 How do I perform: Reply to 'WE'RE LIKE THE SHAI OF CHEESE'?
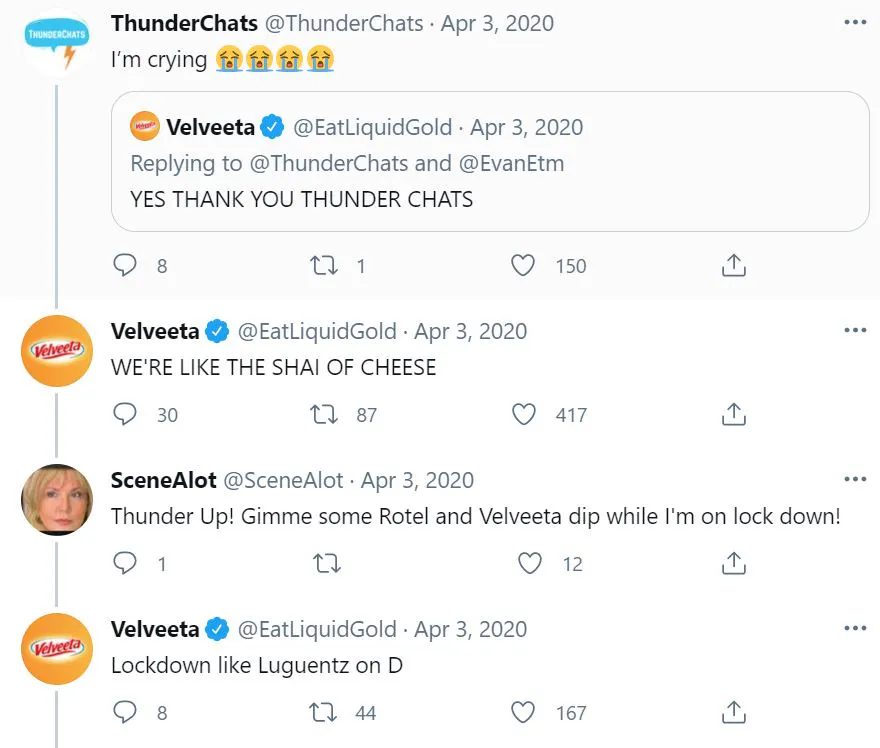[x=125, y=414]
